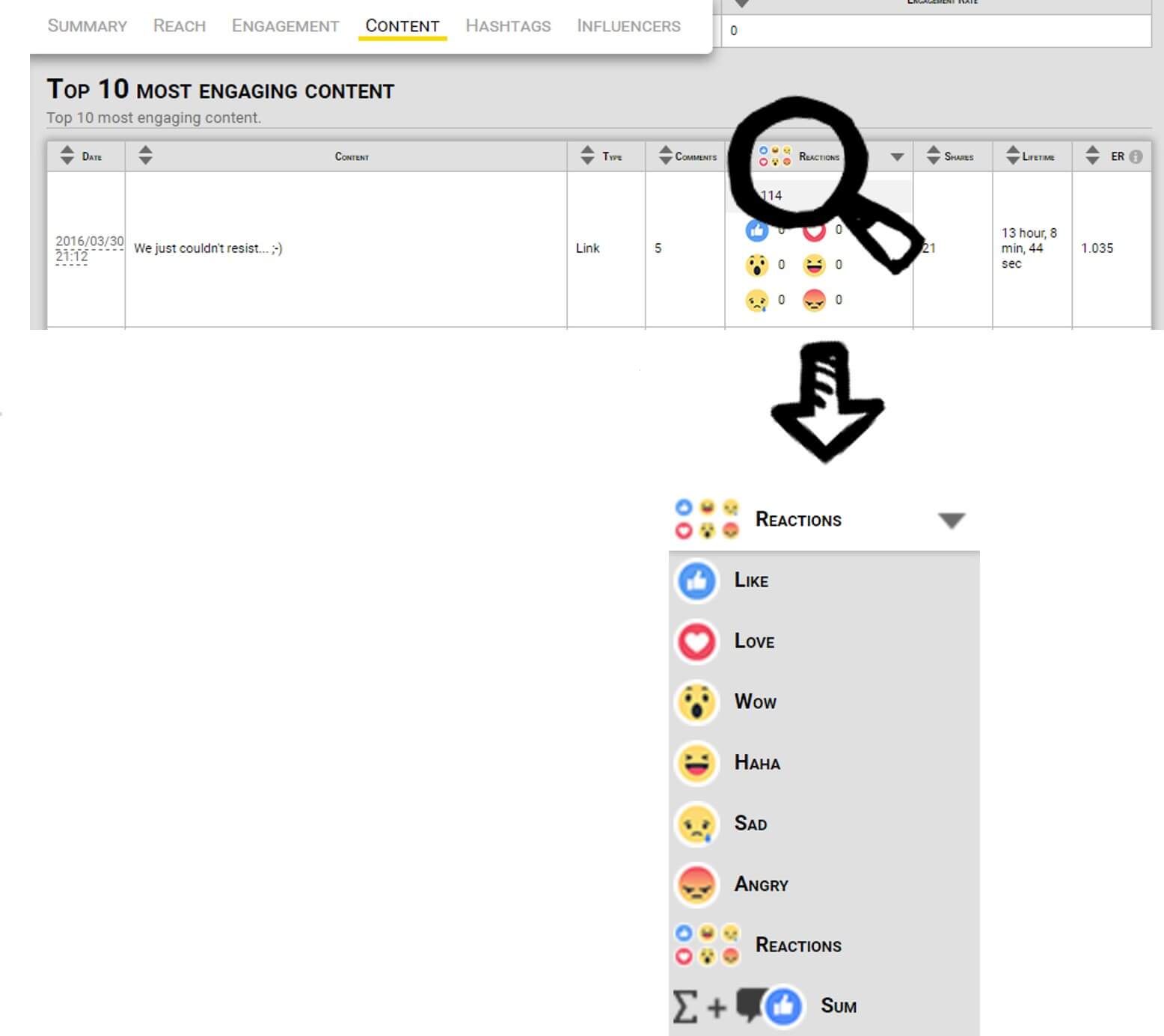Choose Reactions option in dropdown list

point(824,945)
